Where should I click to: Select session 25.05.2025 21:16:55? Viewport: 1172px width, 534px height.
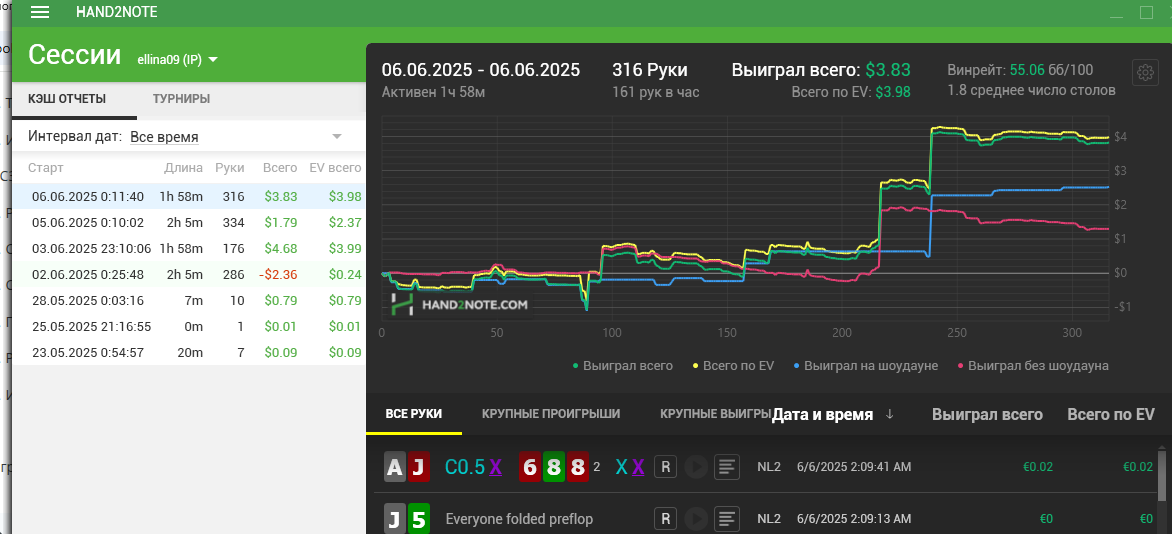tap(189, 327)
